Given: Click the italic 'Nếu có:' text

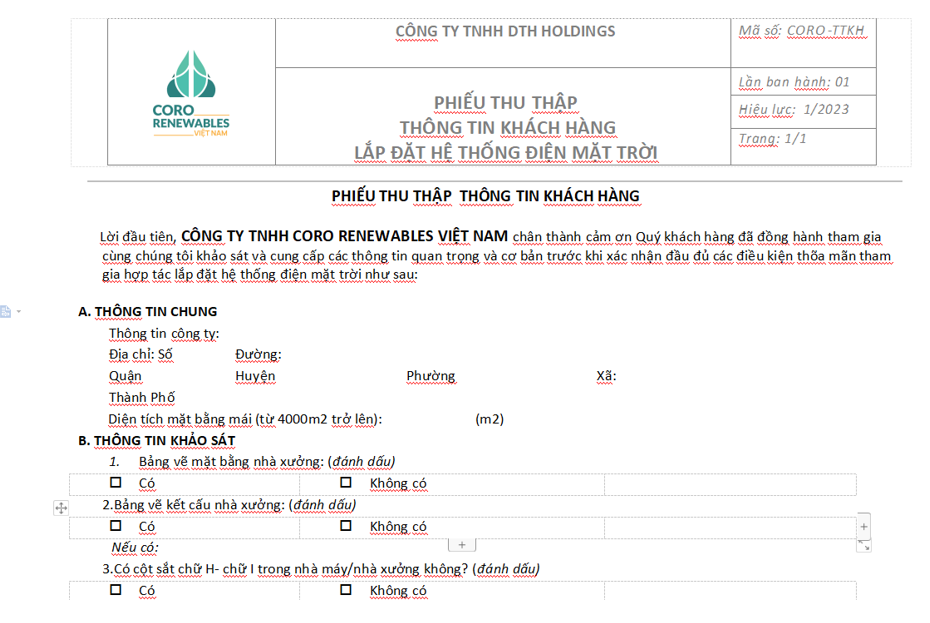Looking at the screenshot, I should (x=135, y=548).
